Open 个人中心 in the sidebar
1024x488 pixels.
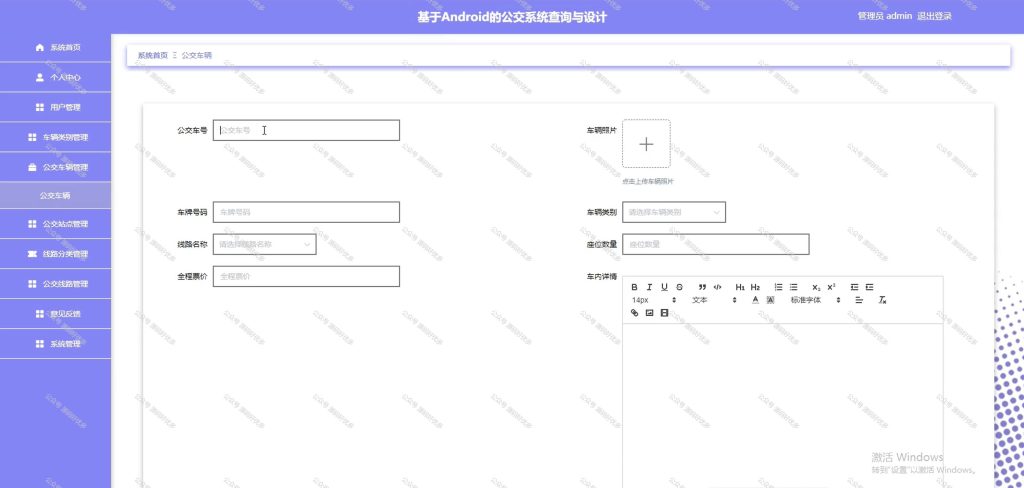coord(56,77)
